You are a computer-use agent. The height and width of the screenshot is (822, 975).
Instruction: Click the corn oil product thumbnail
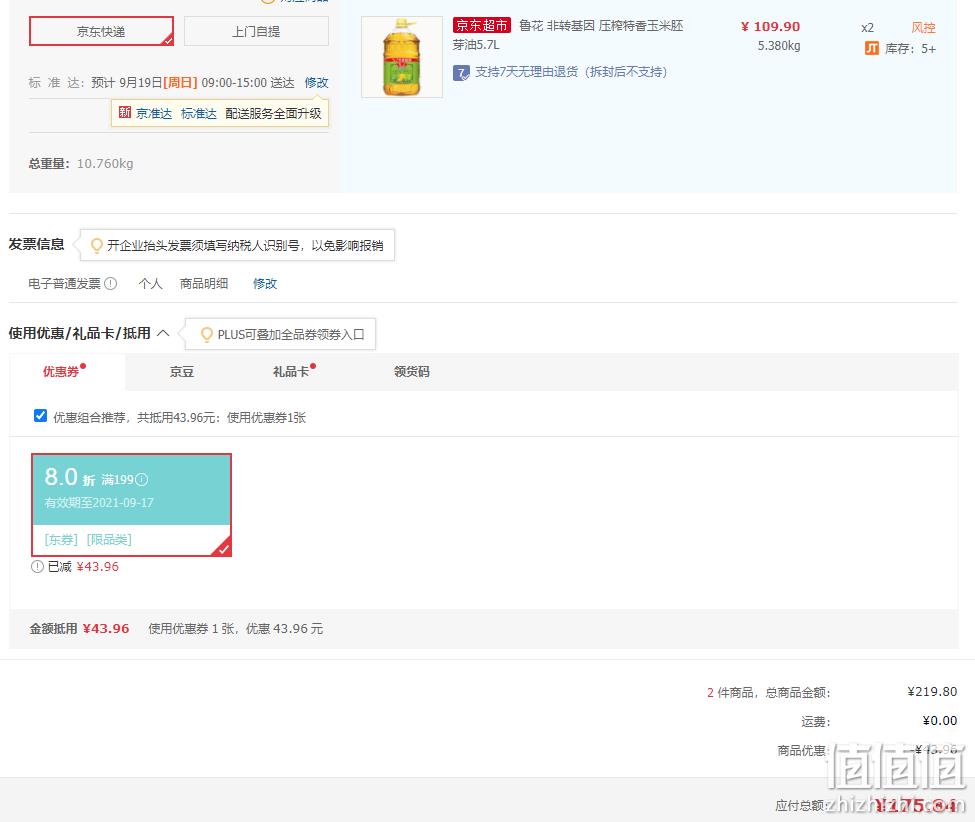[x=402, y=57]
